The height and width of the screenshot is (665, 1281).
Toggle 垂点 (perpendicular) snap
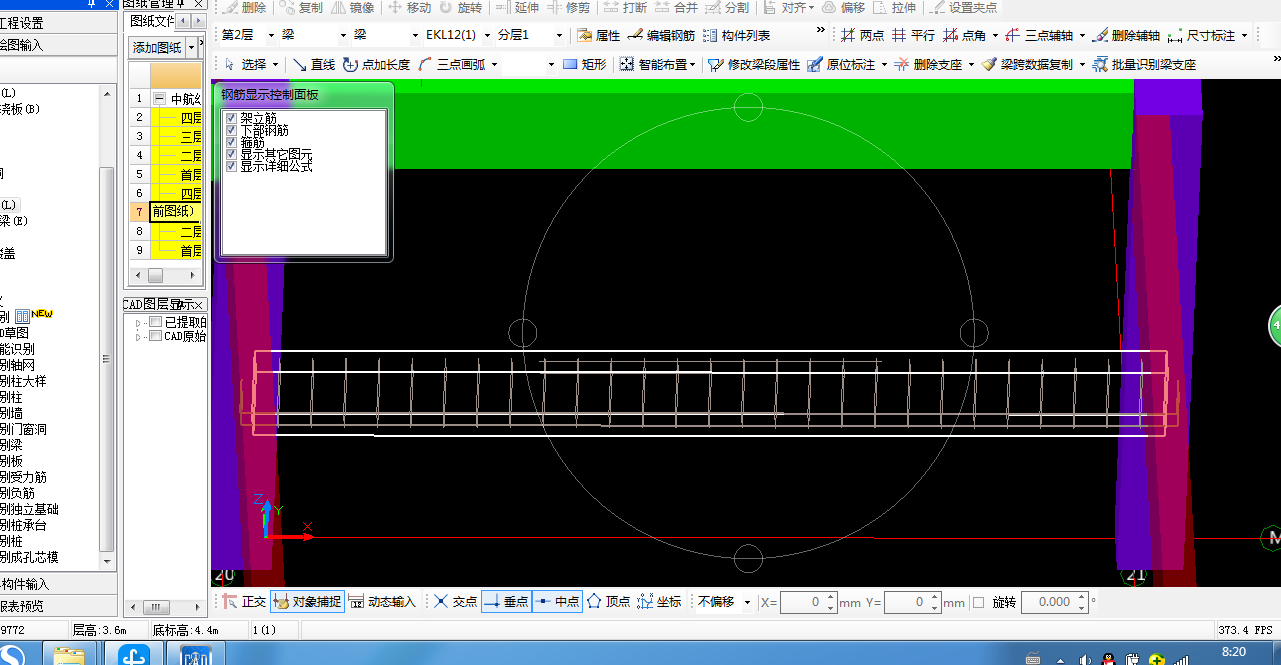pyautogui.click(x=506, y=601)
